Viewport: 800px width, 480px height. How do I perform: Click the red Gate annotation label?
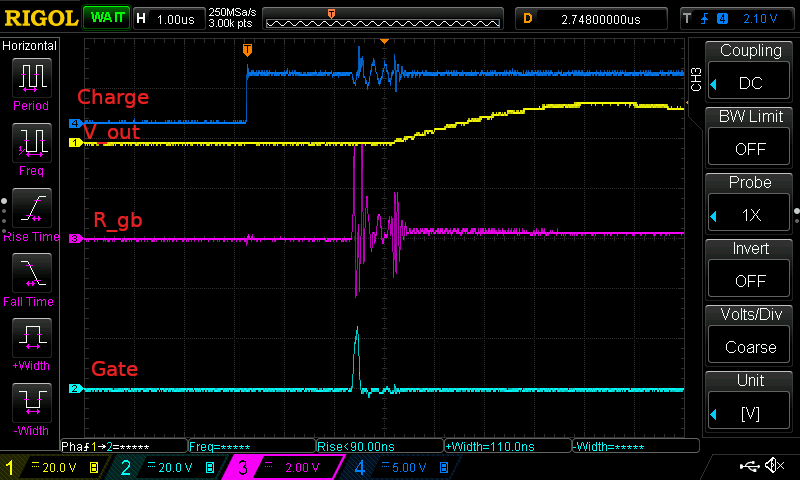click(x=114, y=369)
